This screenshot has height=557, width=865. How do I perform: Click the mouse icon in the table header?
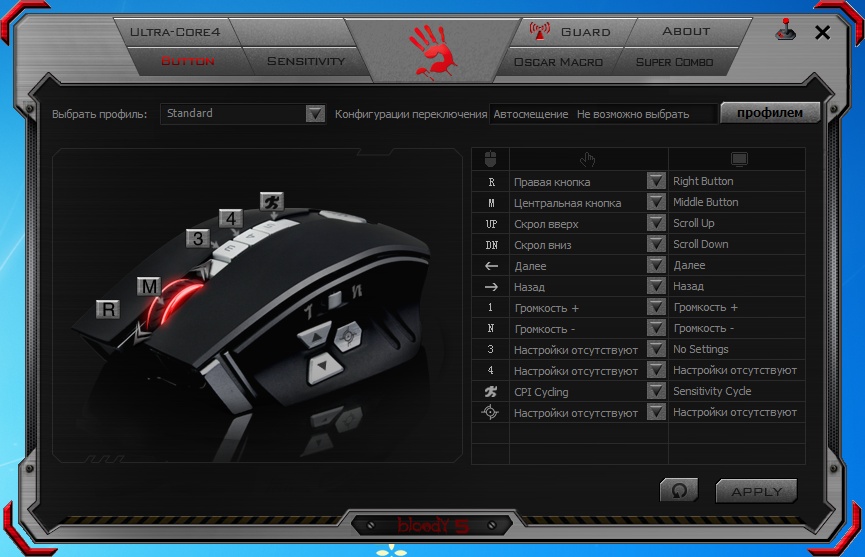(x=490, y=159)
